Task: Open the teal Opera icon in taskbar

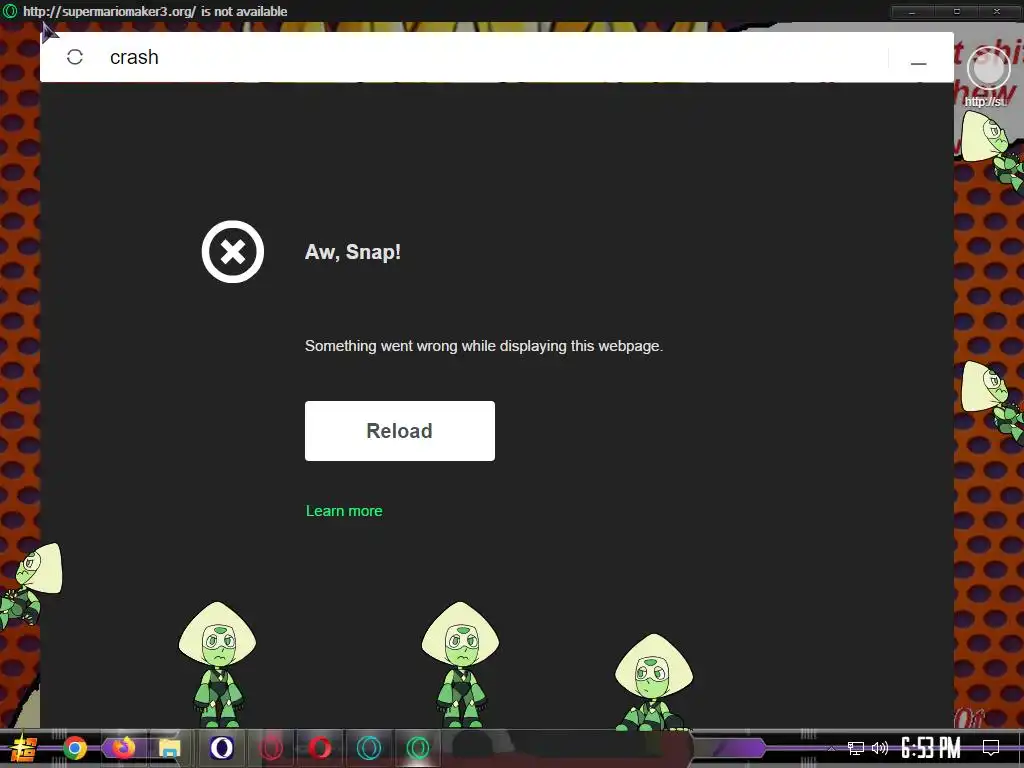Action: tap(369, 748)
